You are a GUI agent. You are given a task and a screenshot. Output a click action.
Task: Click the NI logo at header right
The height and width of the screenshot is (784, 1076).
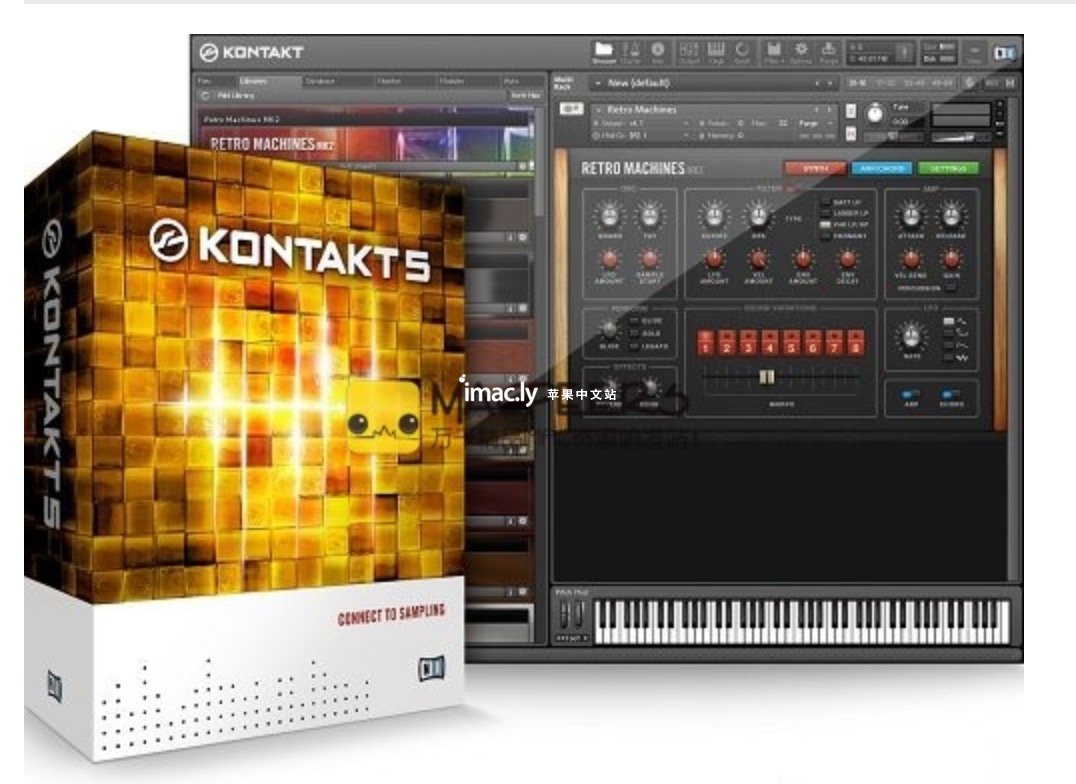pos(1005,53)
